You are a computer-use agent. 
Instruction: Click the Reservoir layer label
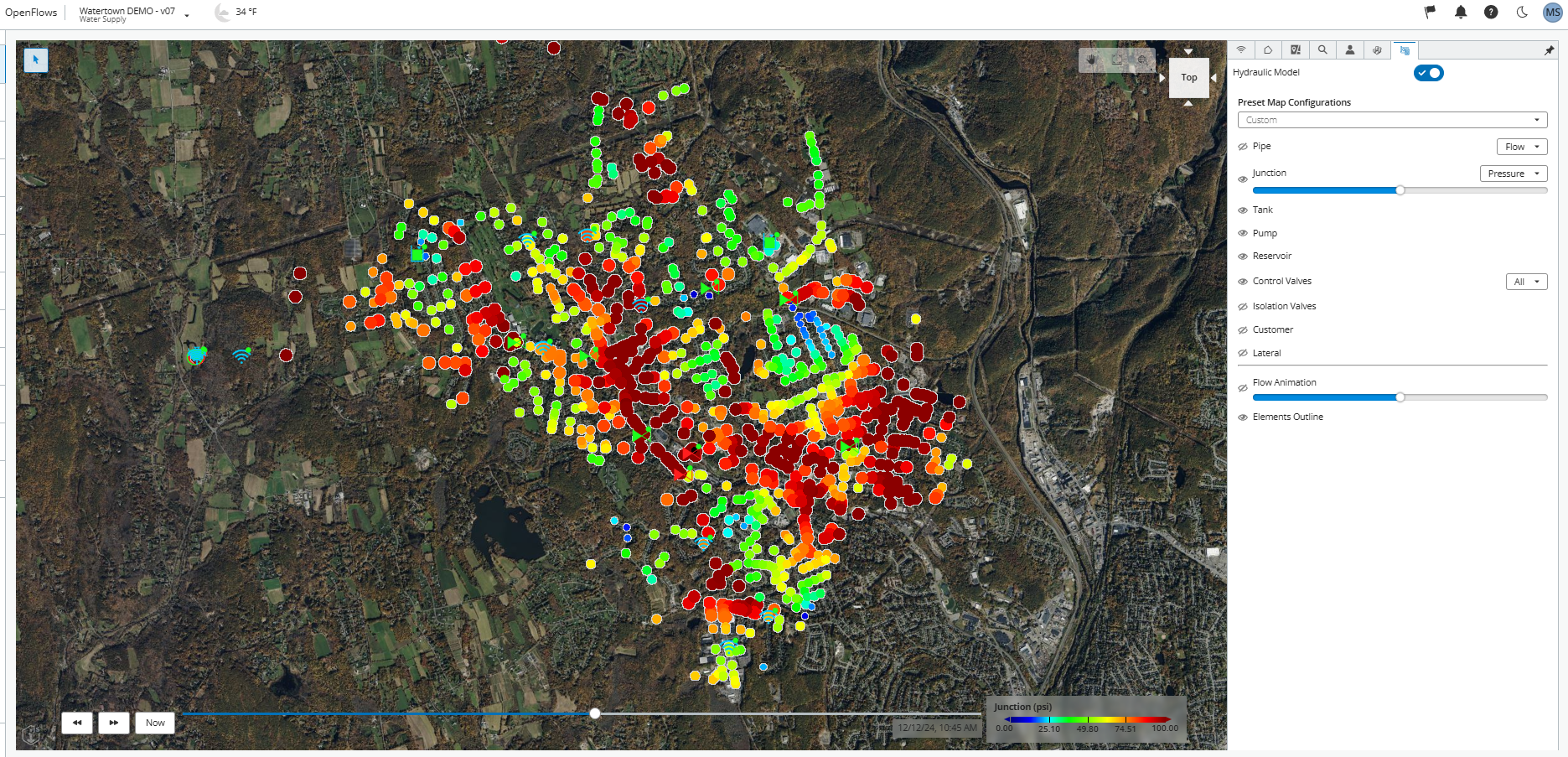click(x=1272, y=257)
